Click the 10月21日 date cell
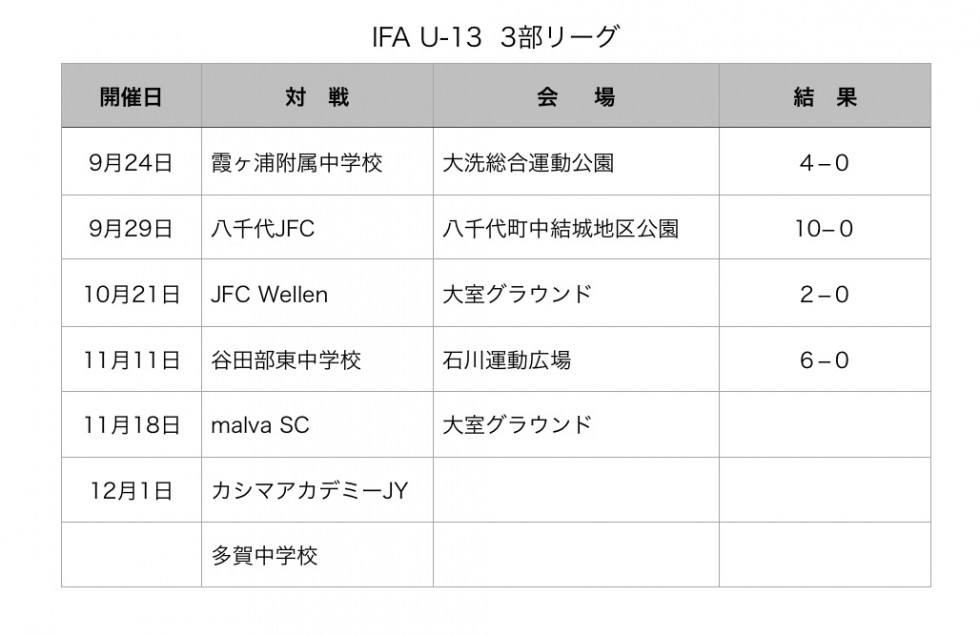The image size is (980, 637). 131,294
